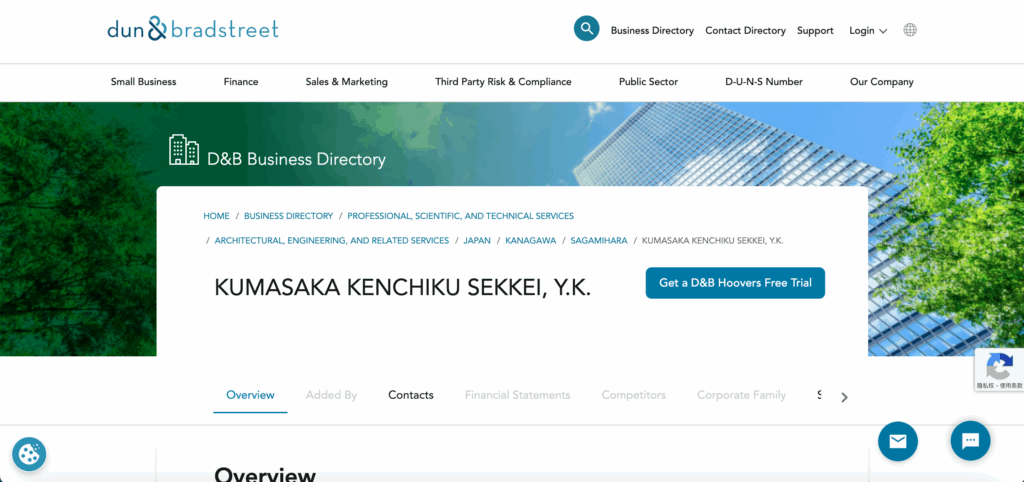The width and height of the screenshot is (1024, 482).
Task: Click the D&B Business Directory building icon
Action: [x=184, y=150]
